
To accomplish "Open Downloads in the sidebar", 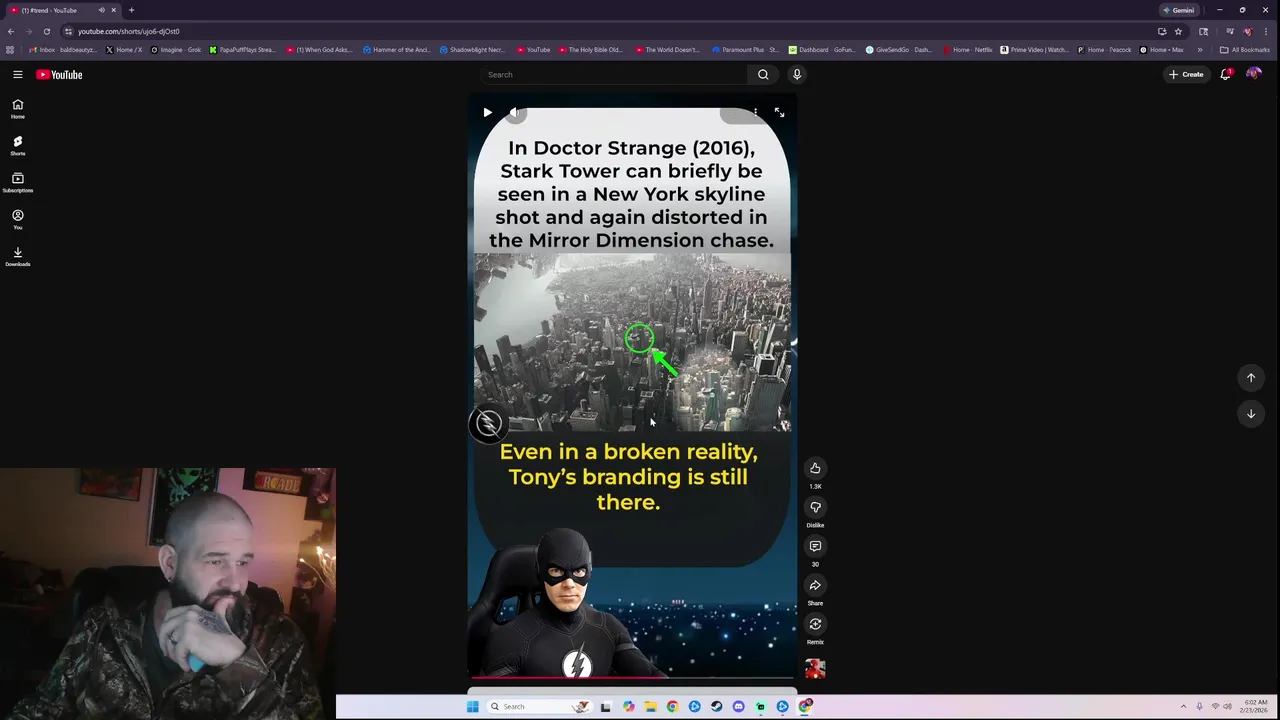I will [17, 257].
